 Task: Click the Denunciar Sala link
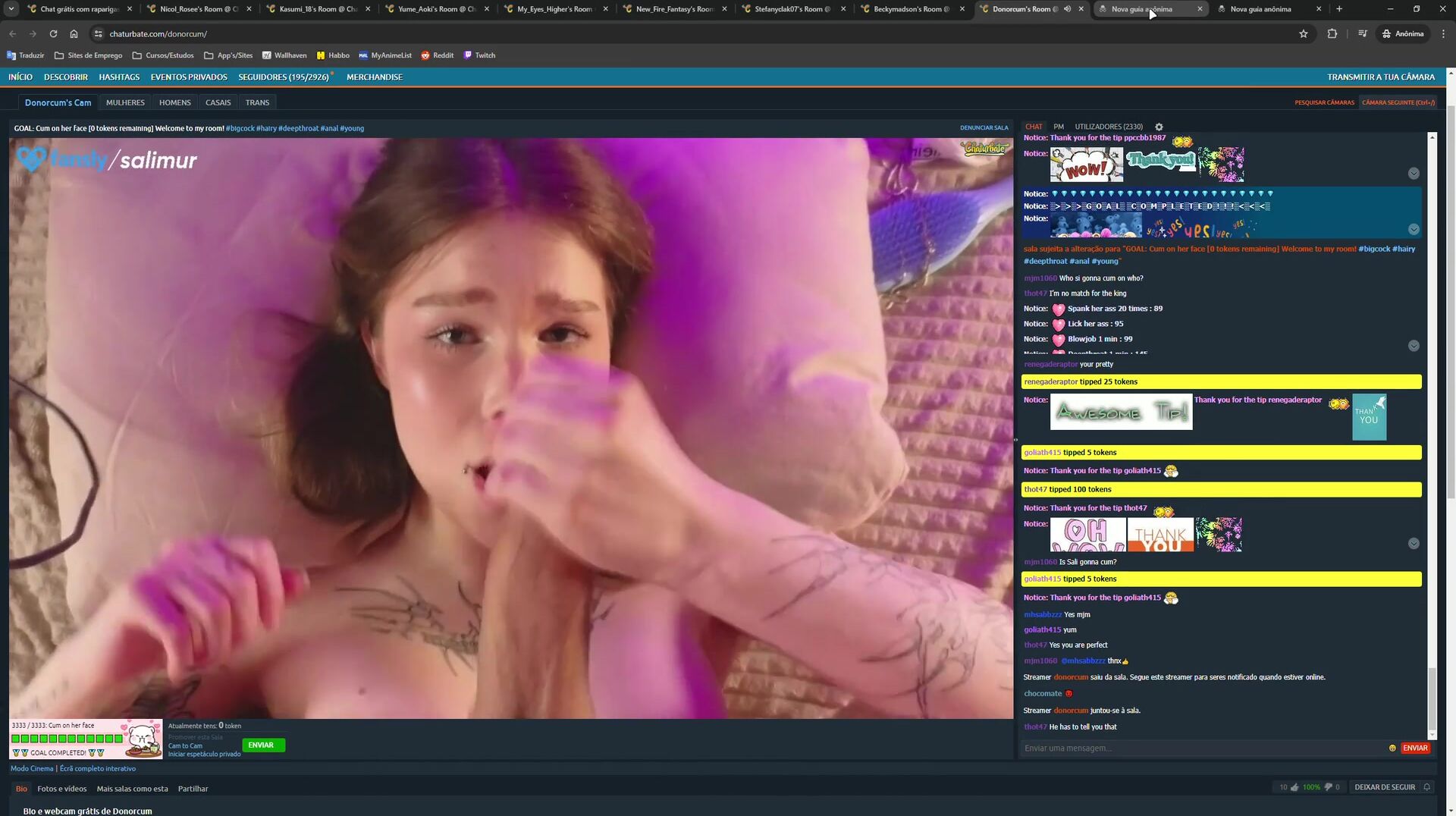(984, 128)
